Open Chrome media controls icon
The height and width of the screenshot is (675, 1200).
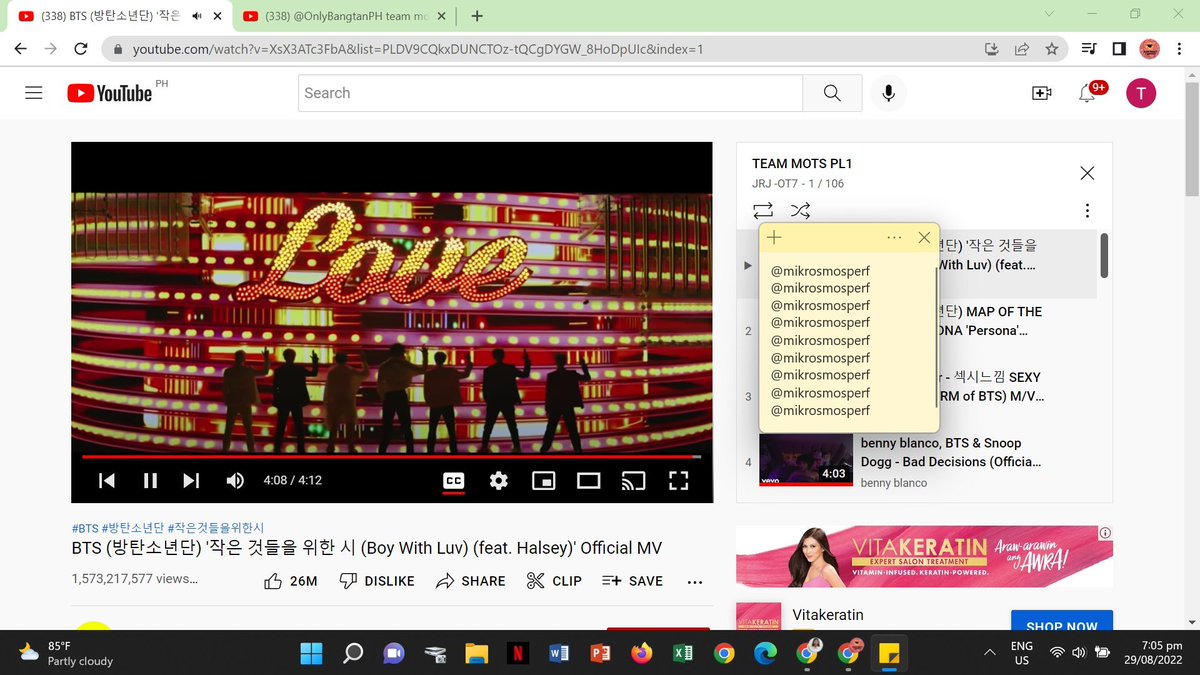[x=1089, y=48]
